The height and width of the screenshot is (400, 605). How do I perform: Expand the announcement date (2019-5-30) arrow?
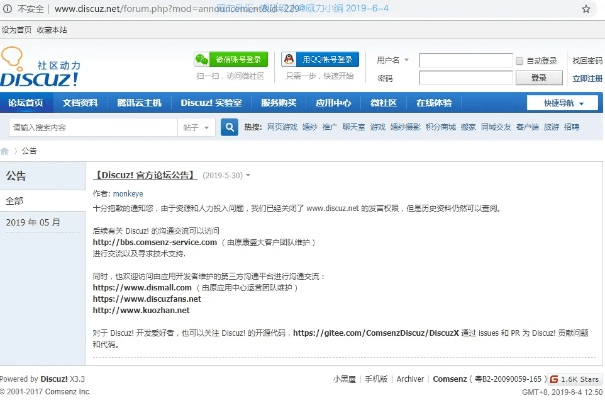pyautogui.click(x=248, y=175)
